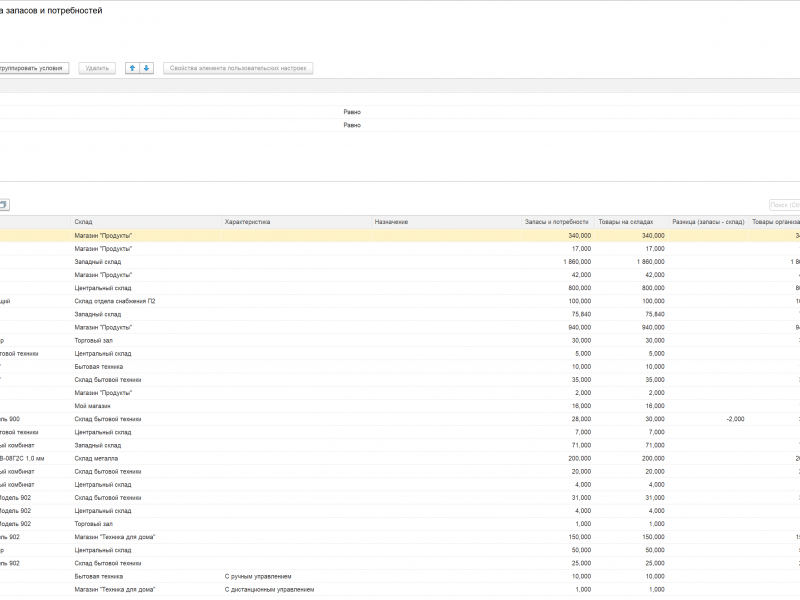
Task: Click 340,000 in Запасы и потребности column
Action: (580, 236)
